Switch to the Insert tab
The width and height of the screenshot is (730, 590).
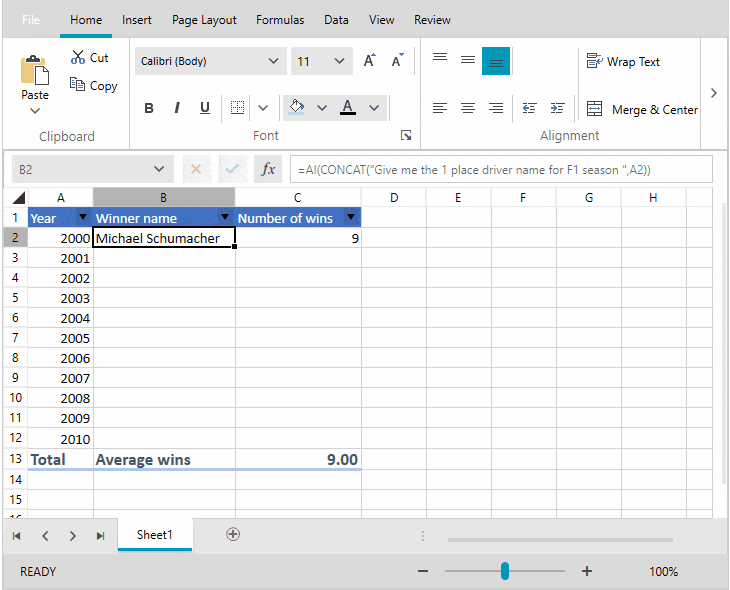(136, 20)
